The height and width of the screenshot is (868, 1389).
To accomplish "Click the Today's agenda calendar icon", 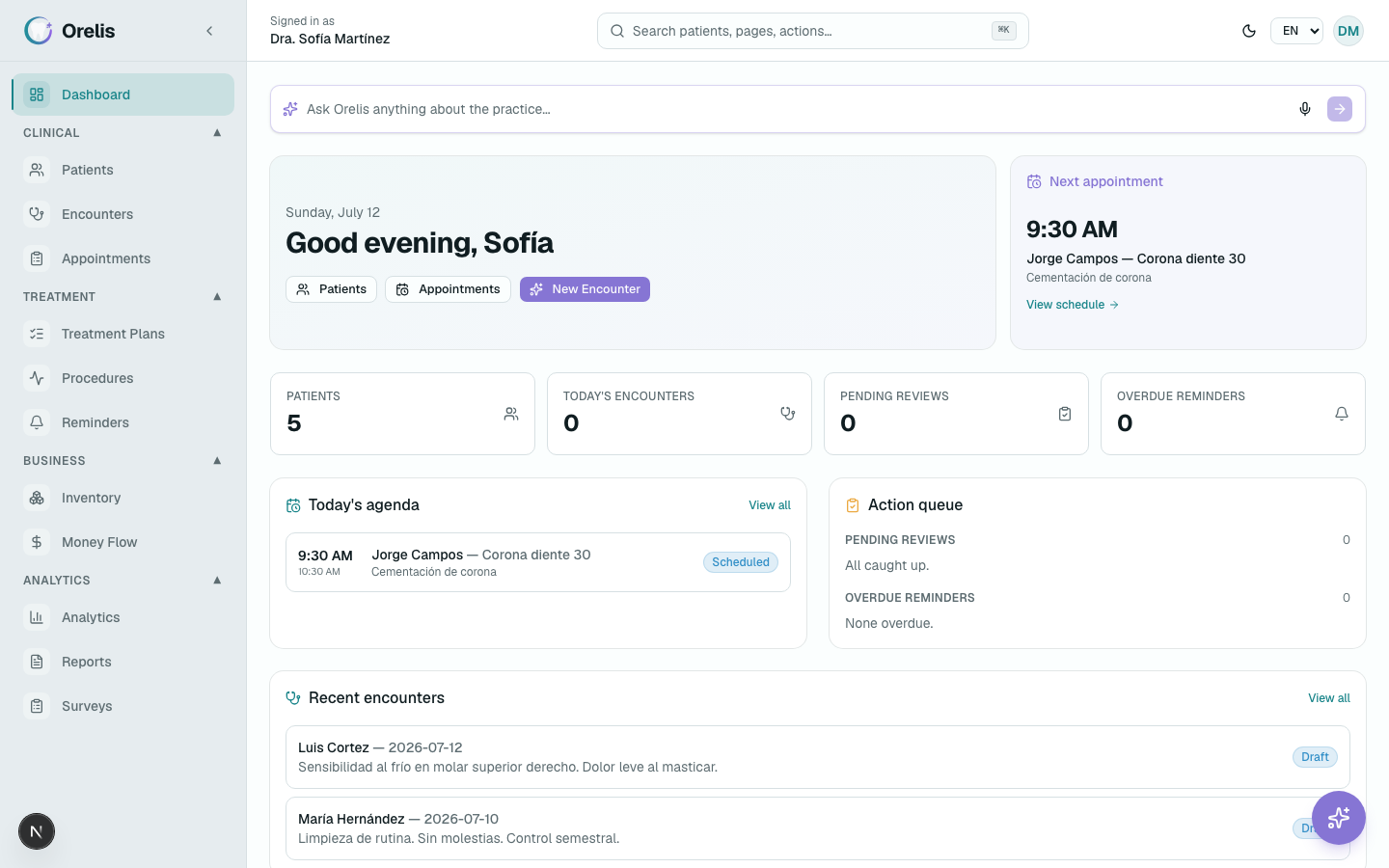I will [293, 505].
